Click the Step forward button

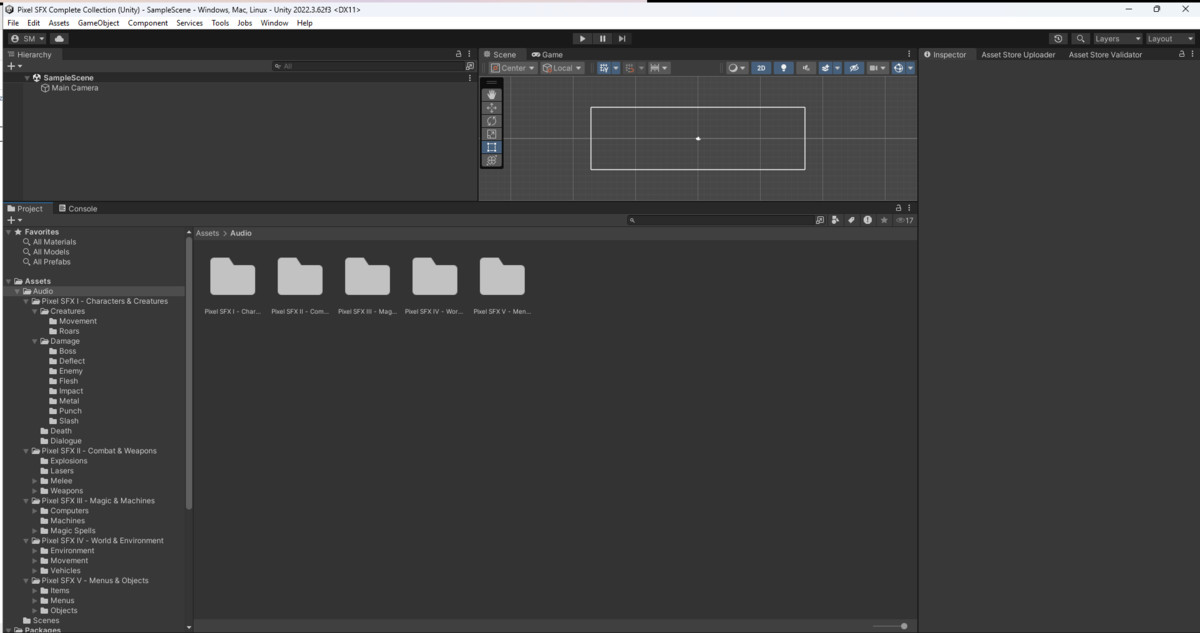pyautogui.click(x=622, y=39)
